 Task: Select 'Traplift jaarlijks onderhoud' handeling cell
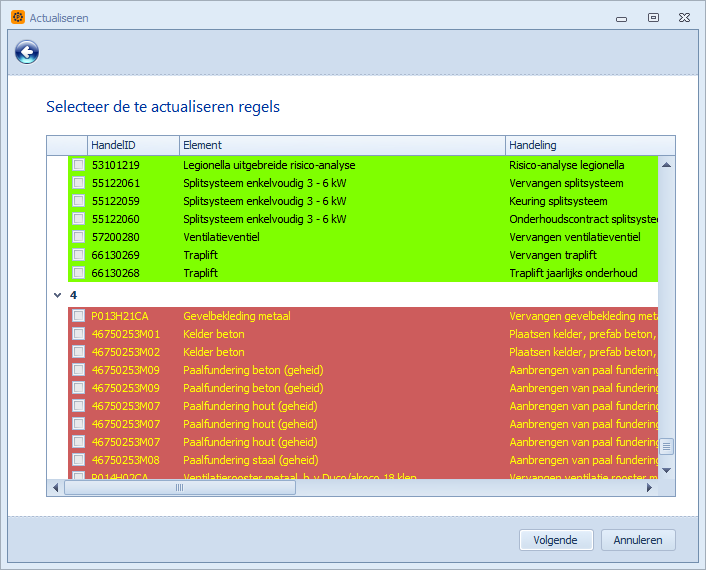[582, 273]
